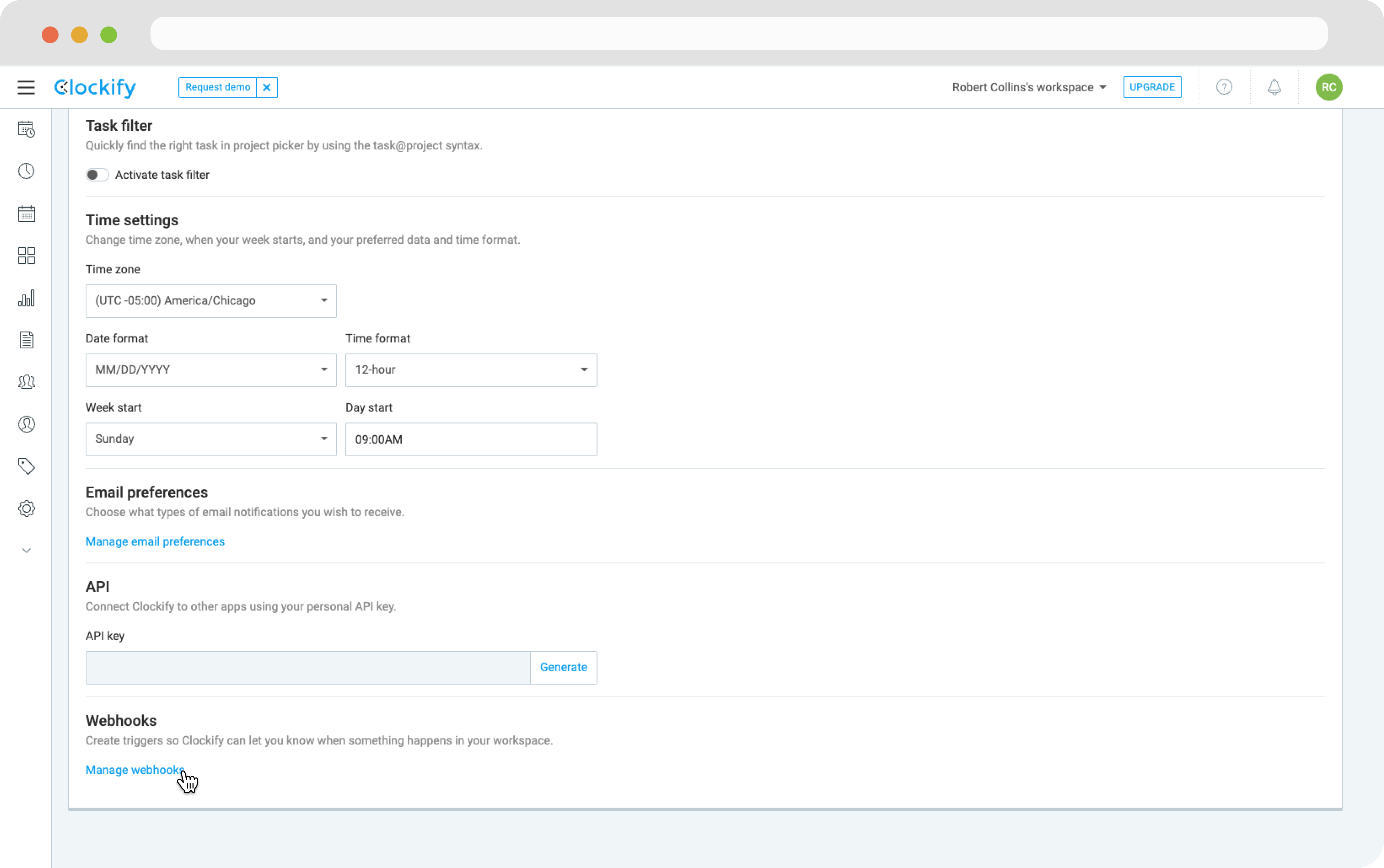1384x868 pixels.
Task: Open Robert Collins's workspace dropdown
Action: (1029, 87)
